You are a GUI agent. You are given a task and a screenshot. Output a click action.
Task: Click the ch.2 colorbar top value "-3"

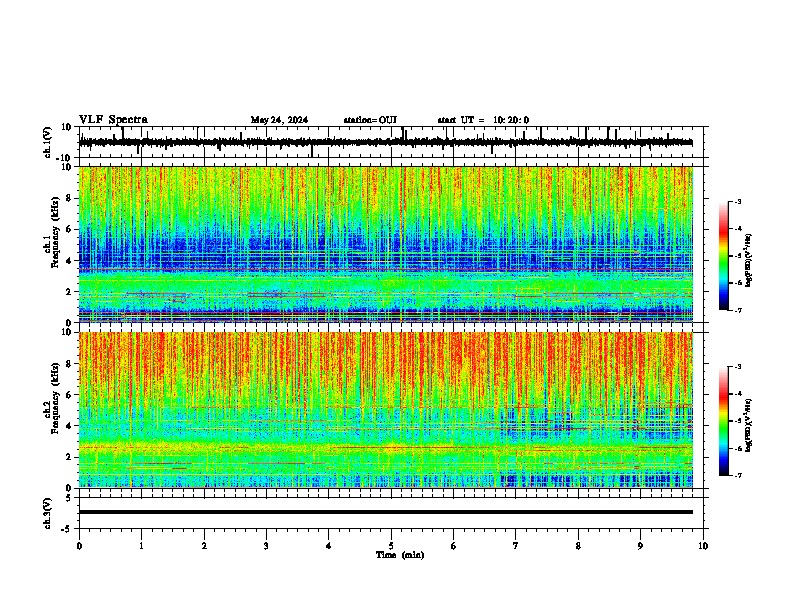738,367
